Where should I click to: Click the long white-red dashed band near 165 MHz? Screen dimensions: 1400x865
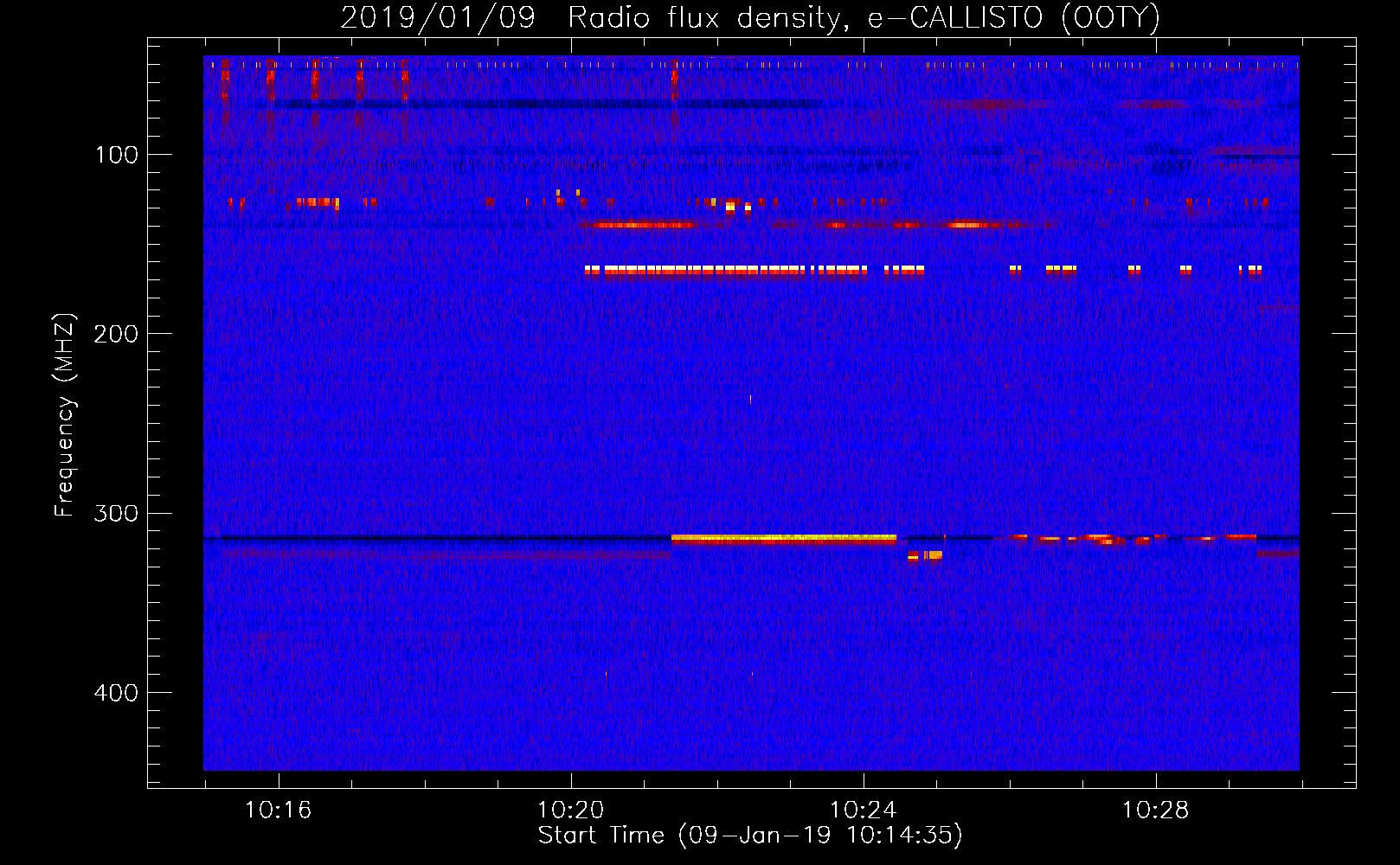click(754, 271)
